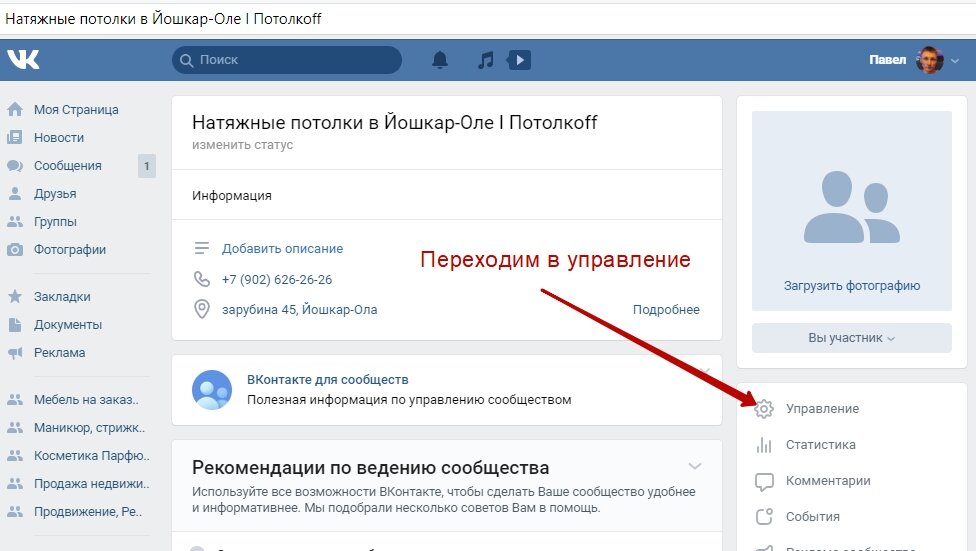Open Косметика Парфю.. group shortcut
The height and width of the screenshot is (551, 976).
[92, 456]
